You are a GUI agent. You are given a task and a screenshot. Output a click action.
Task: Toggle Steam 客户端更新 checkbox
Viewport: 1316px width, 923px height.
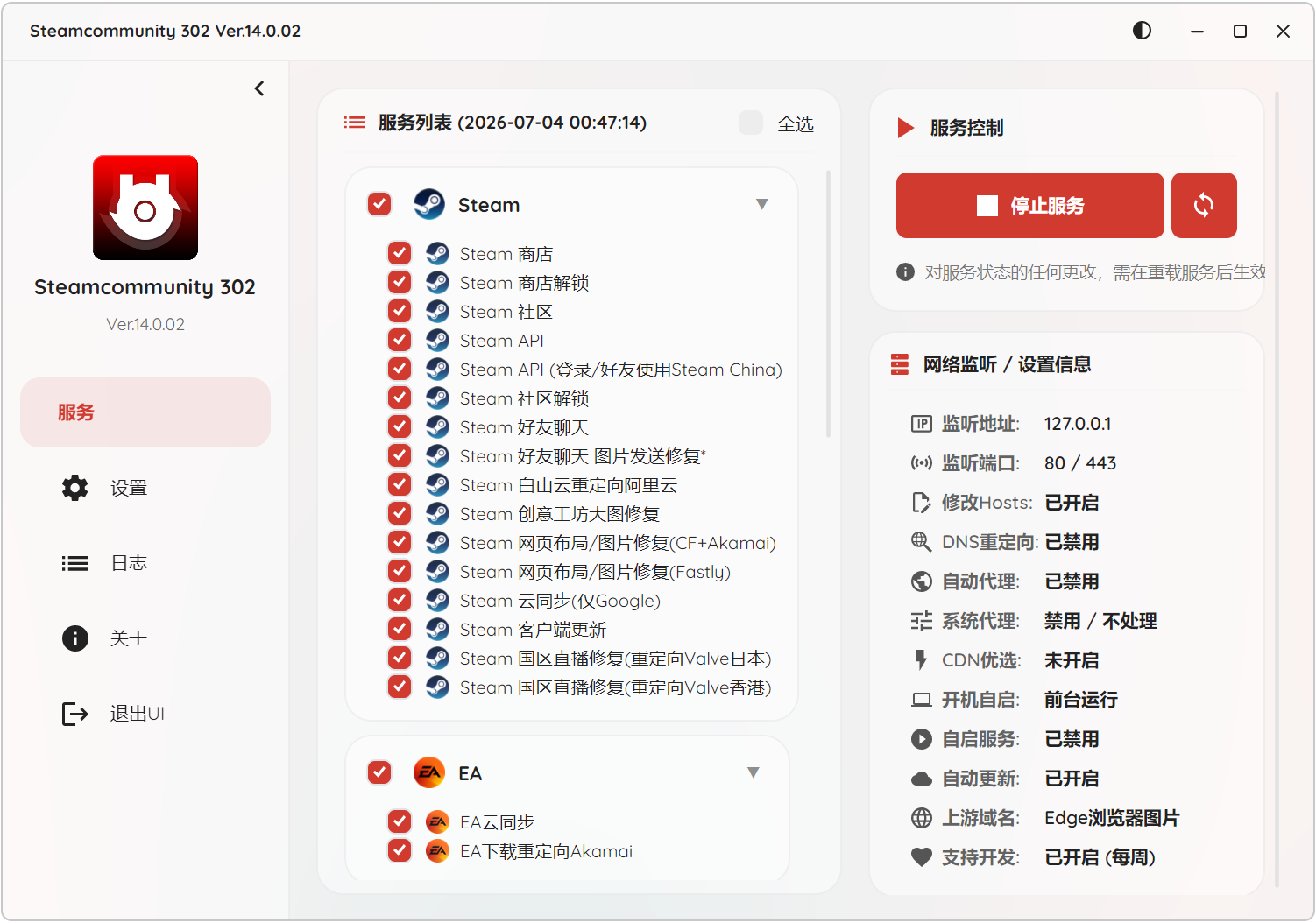pyautogui.click(x=400, y=629)
